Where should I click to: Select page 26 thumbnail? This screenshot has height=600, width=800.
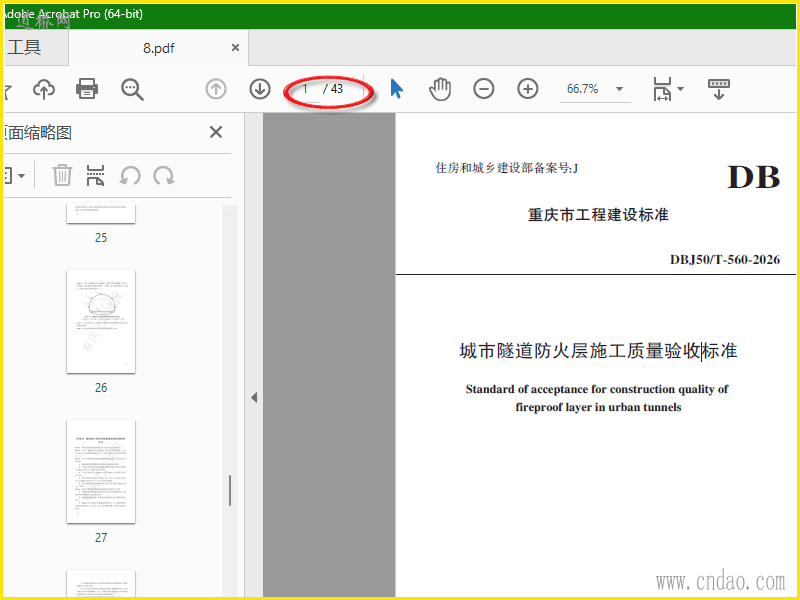point(101,322)
